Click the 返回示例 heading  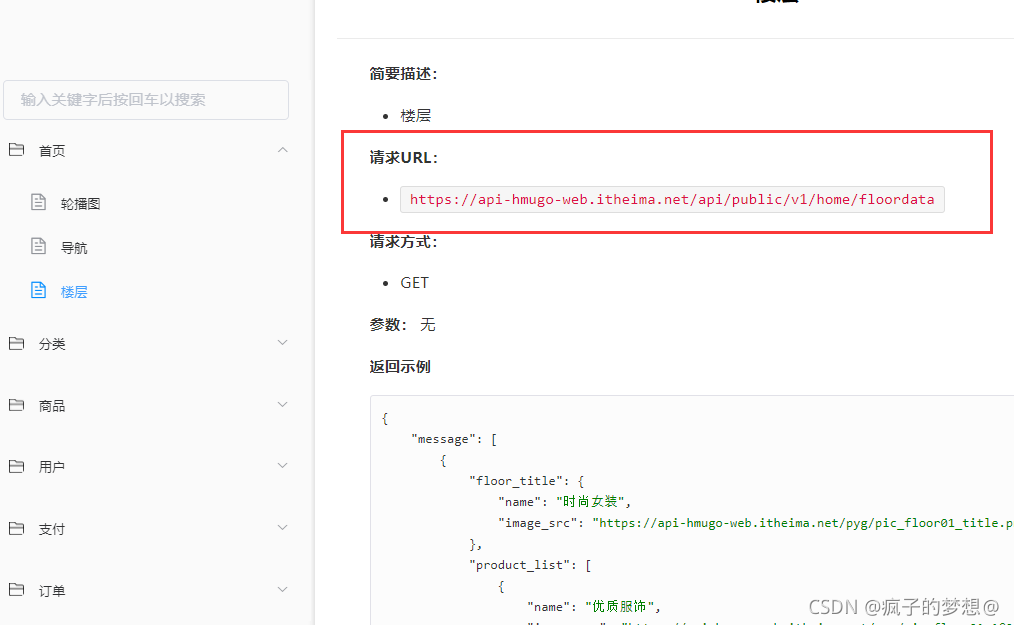coord(400,367)
